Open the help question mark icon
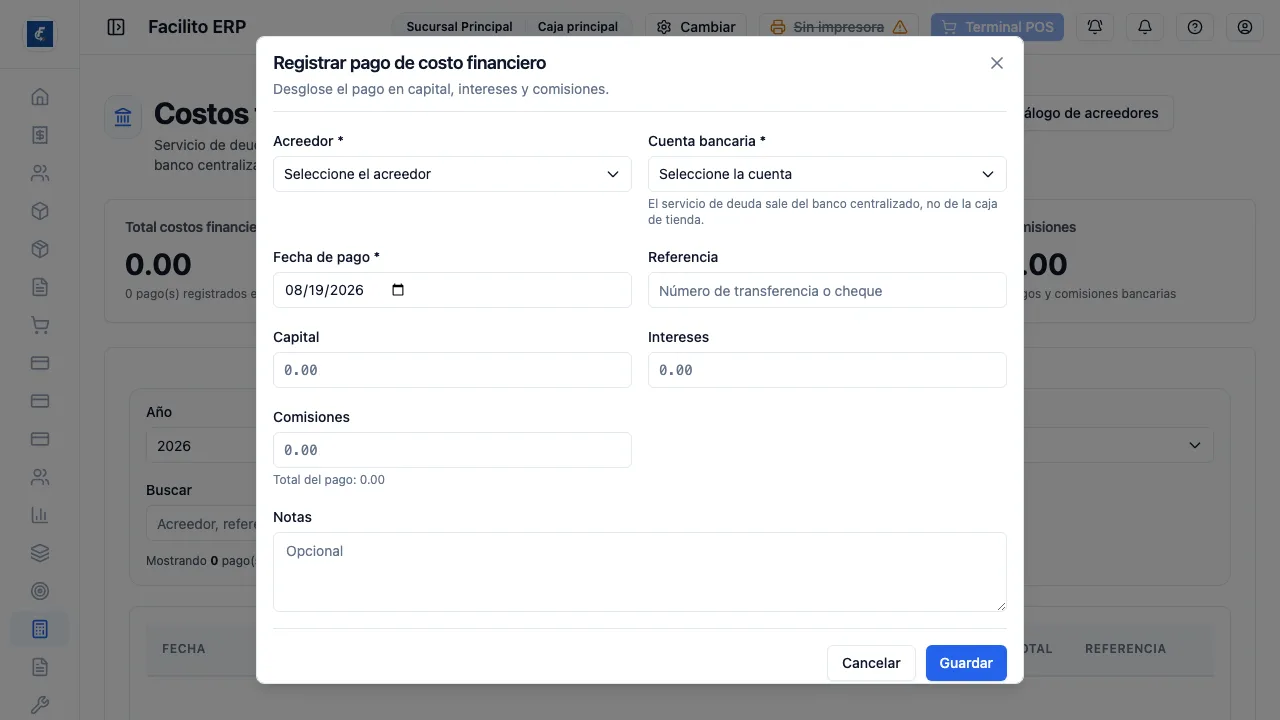The image size is (1280, 720). tap(1195, 27)
